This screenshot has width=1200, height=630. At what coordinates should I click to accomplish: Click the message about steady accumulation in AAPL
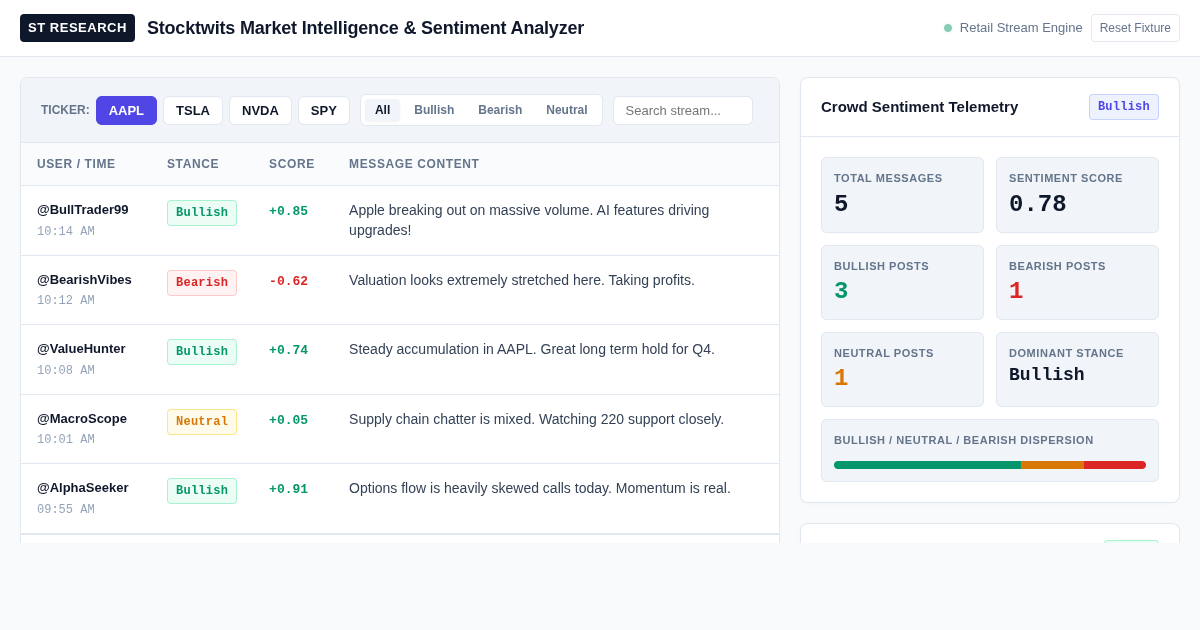[x=532, y=349]
